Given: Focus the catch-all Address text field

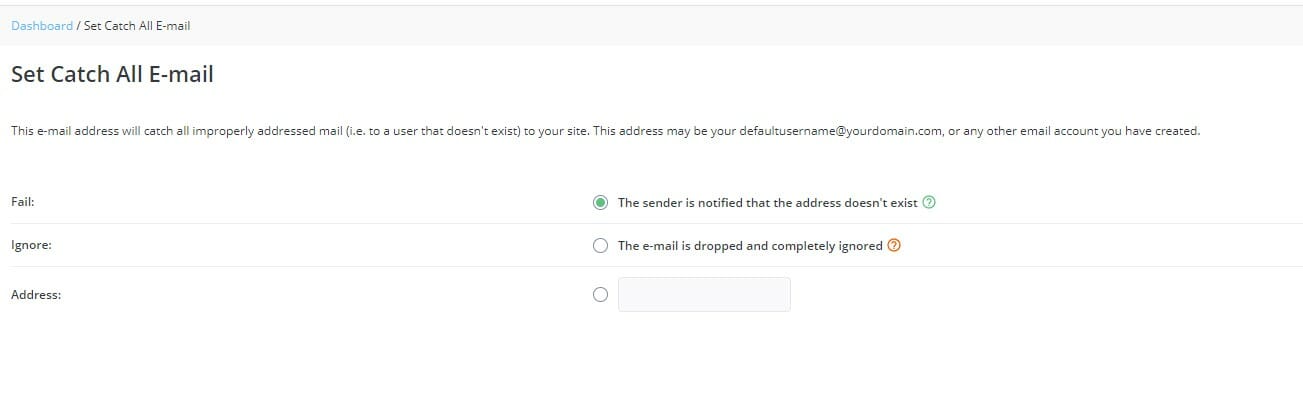Looking at the screenshot, I should pyautogui.click(x=704, y=294).
